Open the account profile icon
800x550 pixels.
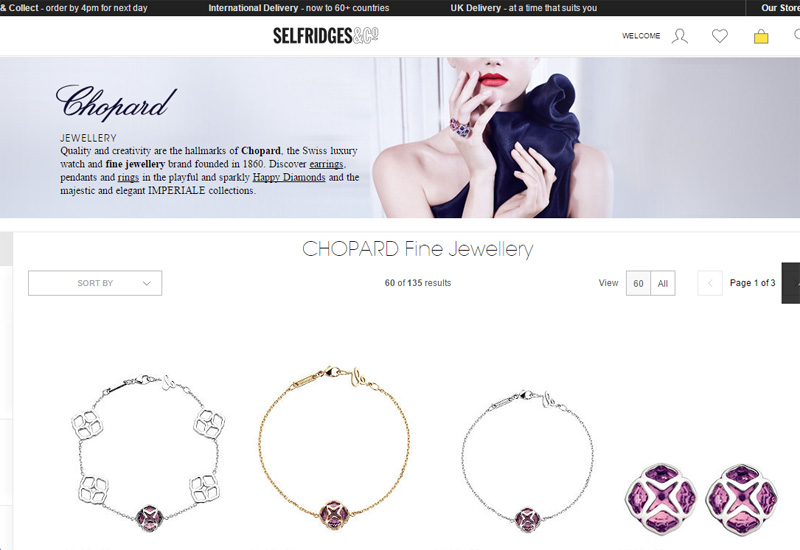point(680,36)
